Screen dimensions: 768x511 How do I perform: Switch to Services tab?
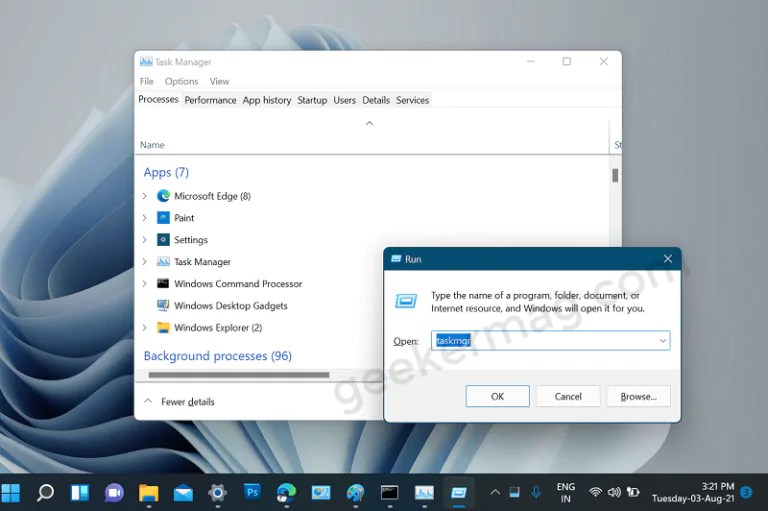coord(412,100)
